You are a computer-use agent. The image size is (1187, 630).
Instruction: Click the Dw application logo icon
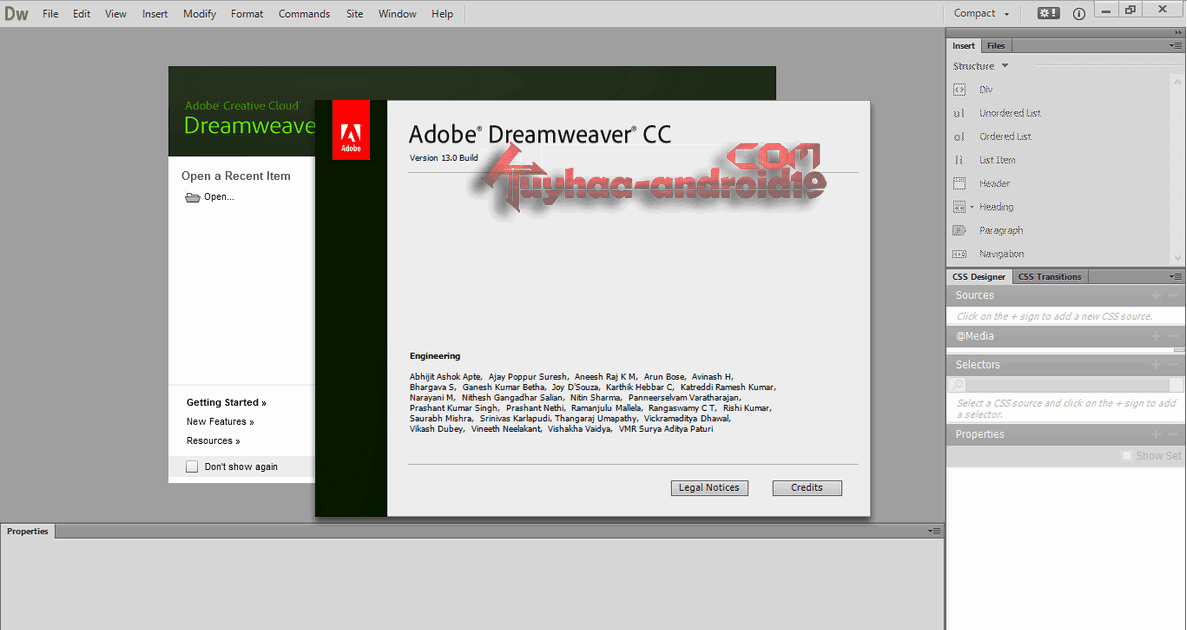click(16, 14)
